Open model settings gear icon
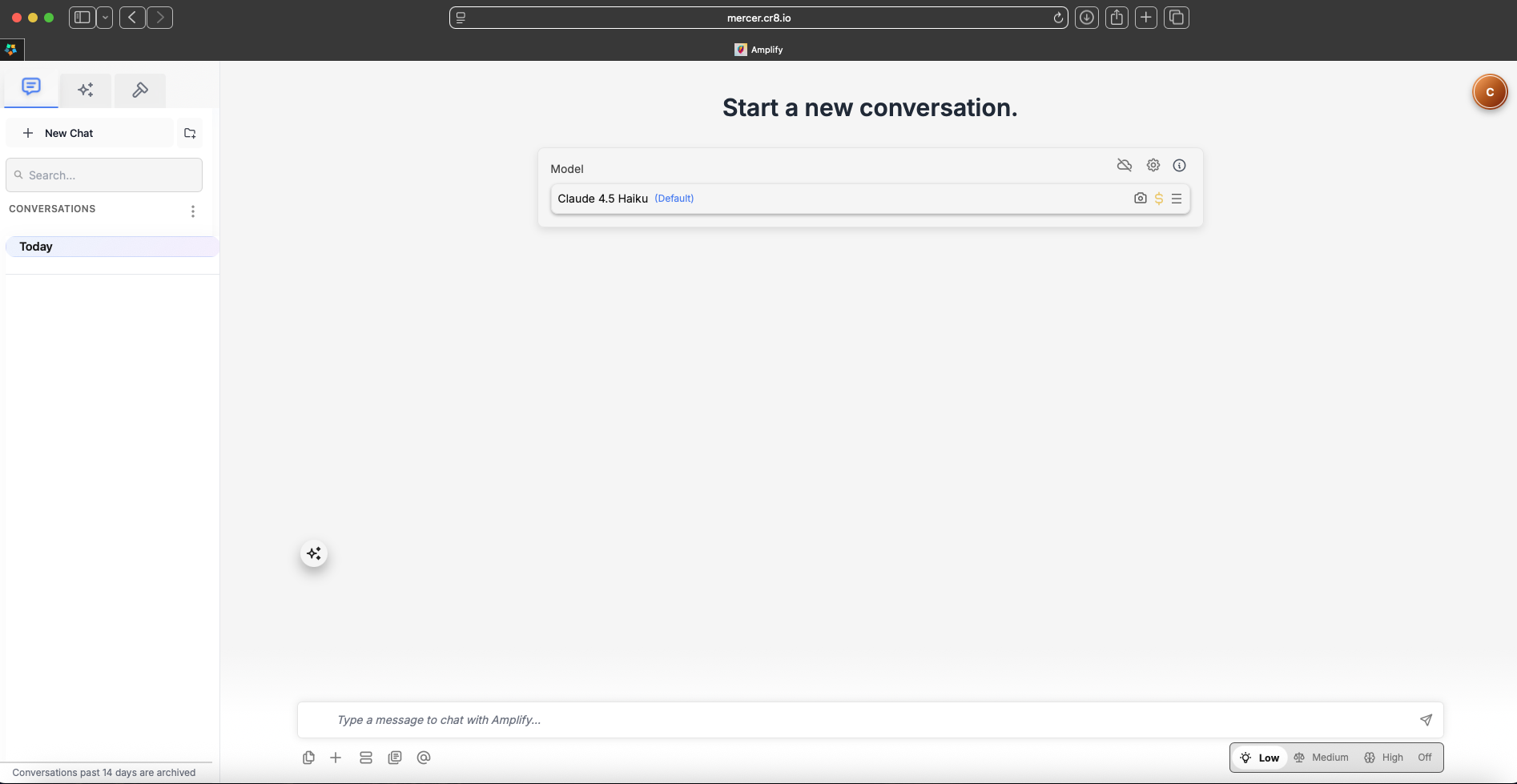This screenshot has width=1517, height=784. [1153, 165]
